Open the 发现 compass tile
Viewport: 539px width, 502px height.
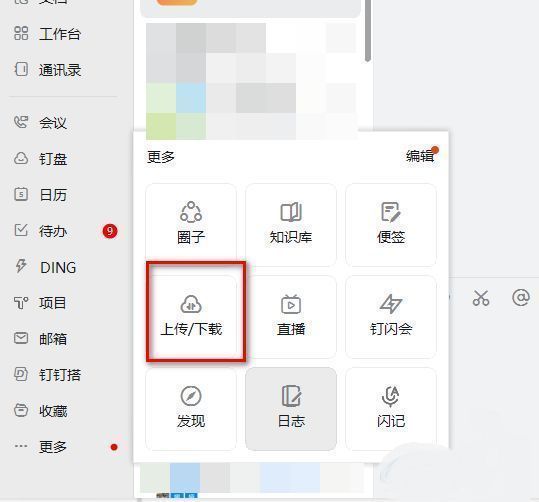pos(191,408)
